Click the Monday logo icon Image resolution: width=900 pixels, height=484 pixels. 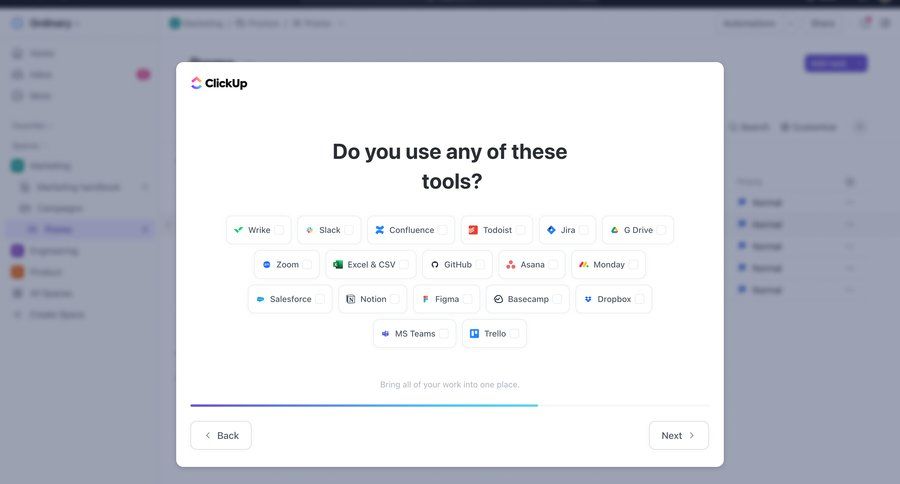584,265
